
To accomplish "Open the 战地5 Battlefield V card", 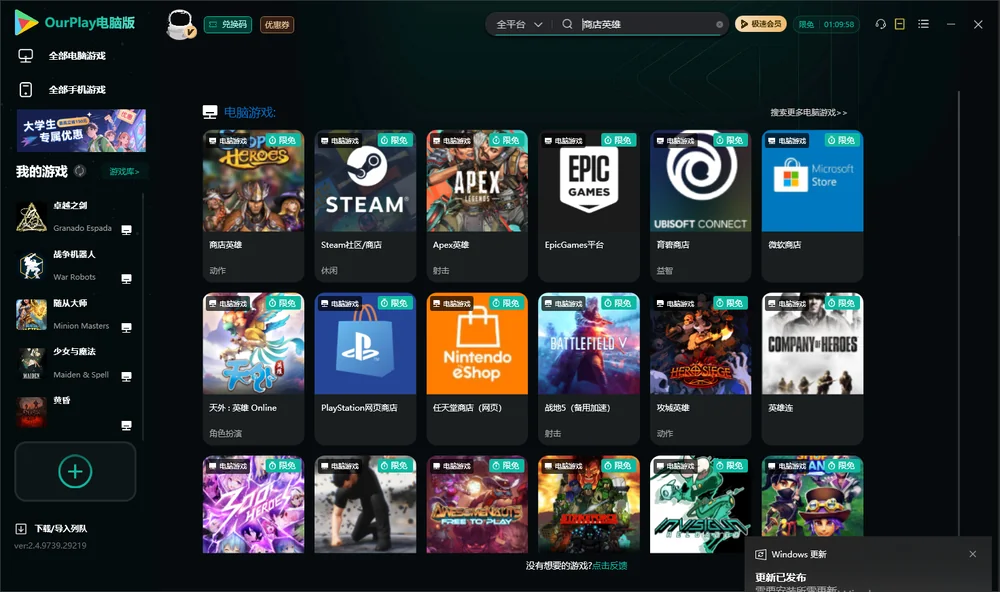I will (589, 369).
